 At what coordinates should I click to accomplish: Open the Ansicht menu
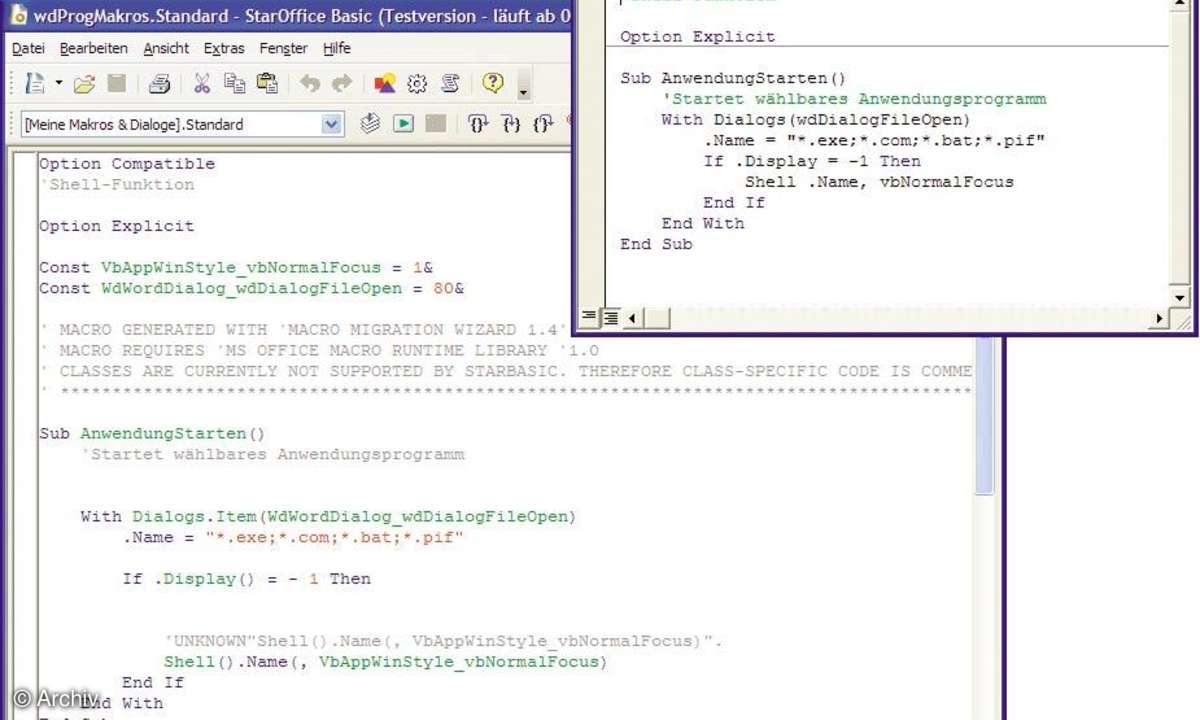coord(166,48)
